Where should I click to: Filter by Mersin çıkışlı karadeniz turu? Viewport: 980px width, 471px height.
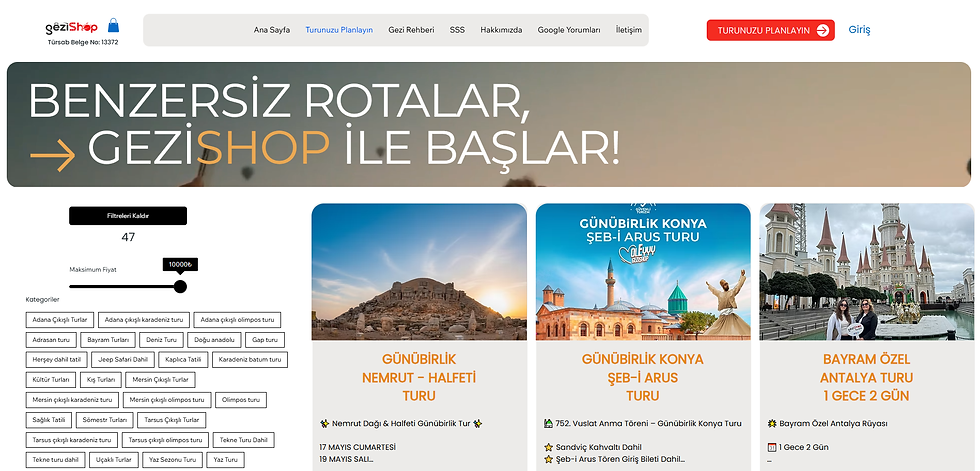point(72,400)
